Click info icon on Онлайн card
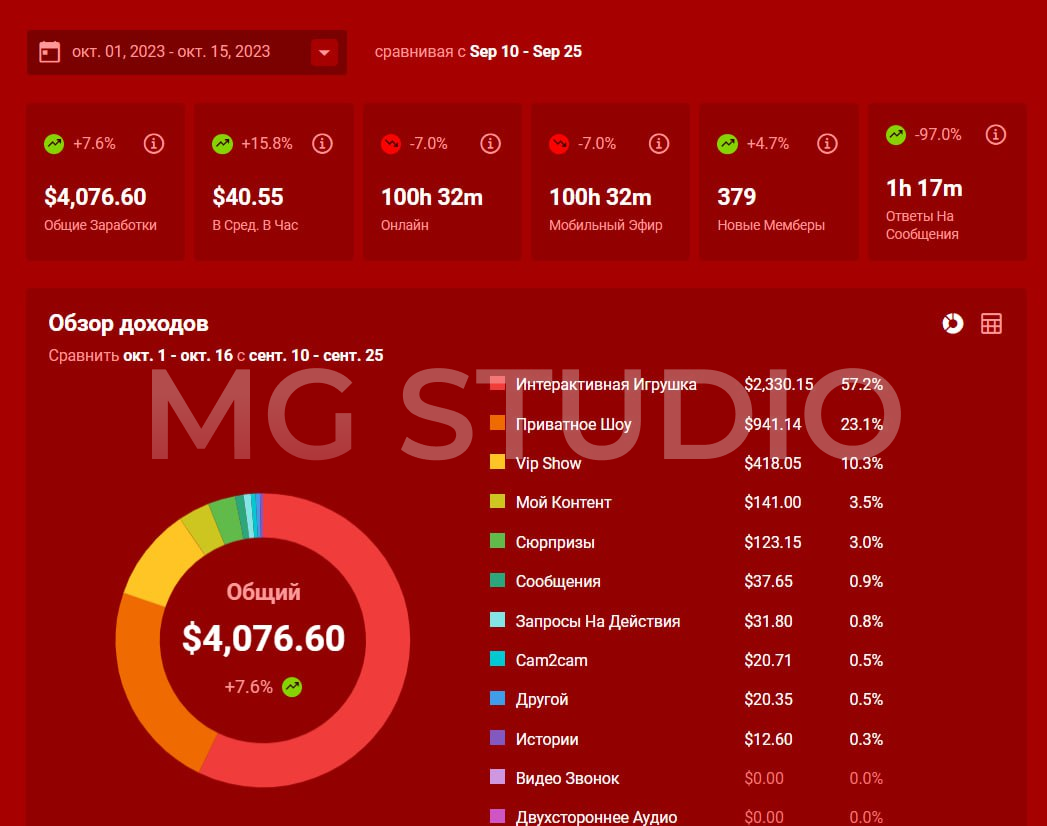This screenshot has height=826, width=1047. click(490, 144)
